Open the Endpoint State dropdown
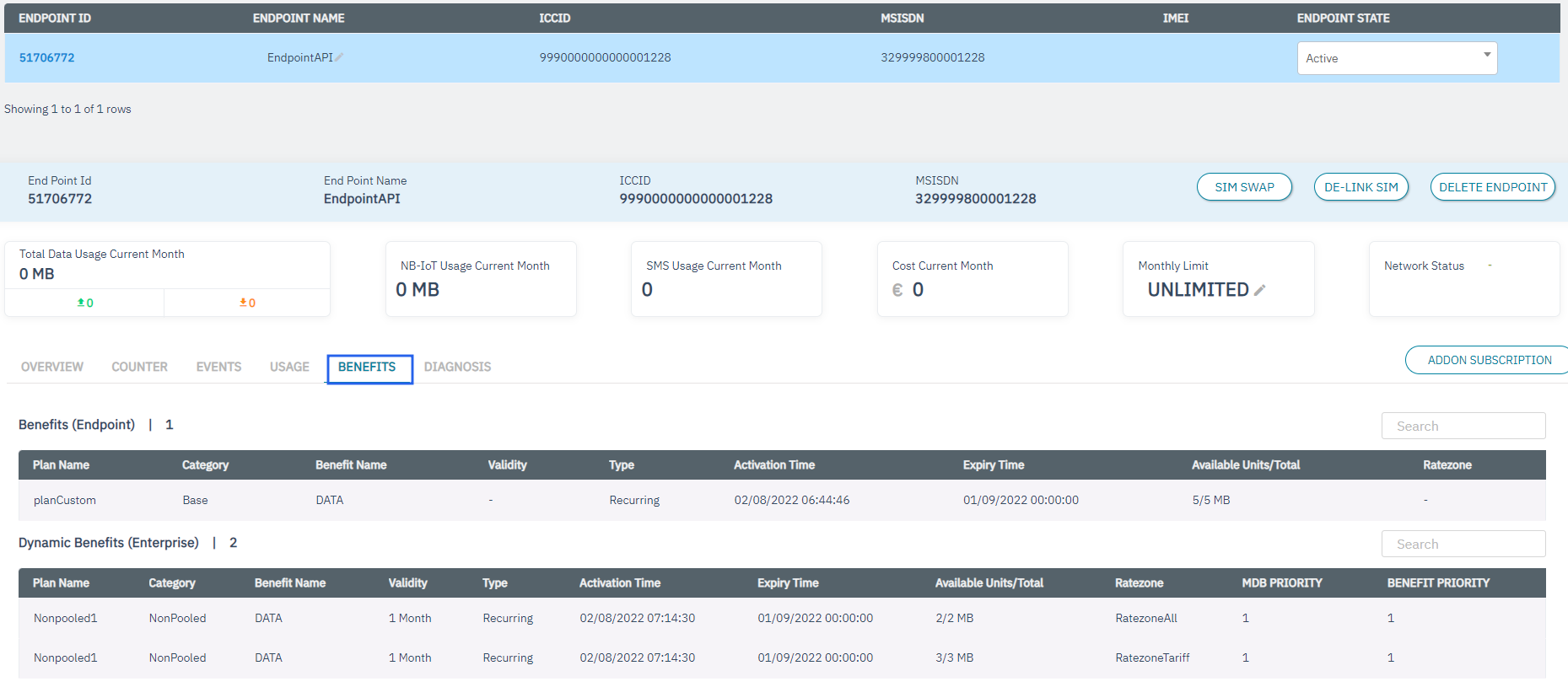Image resolution: width=1568 pixels, height=687 pixels. (x=1397, y=58)
